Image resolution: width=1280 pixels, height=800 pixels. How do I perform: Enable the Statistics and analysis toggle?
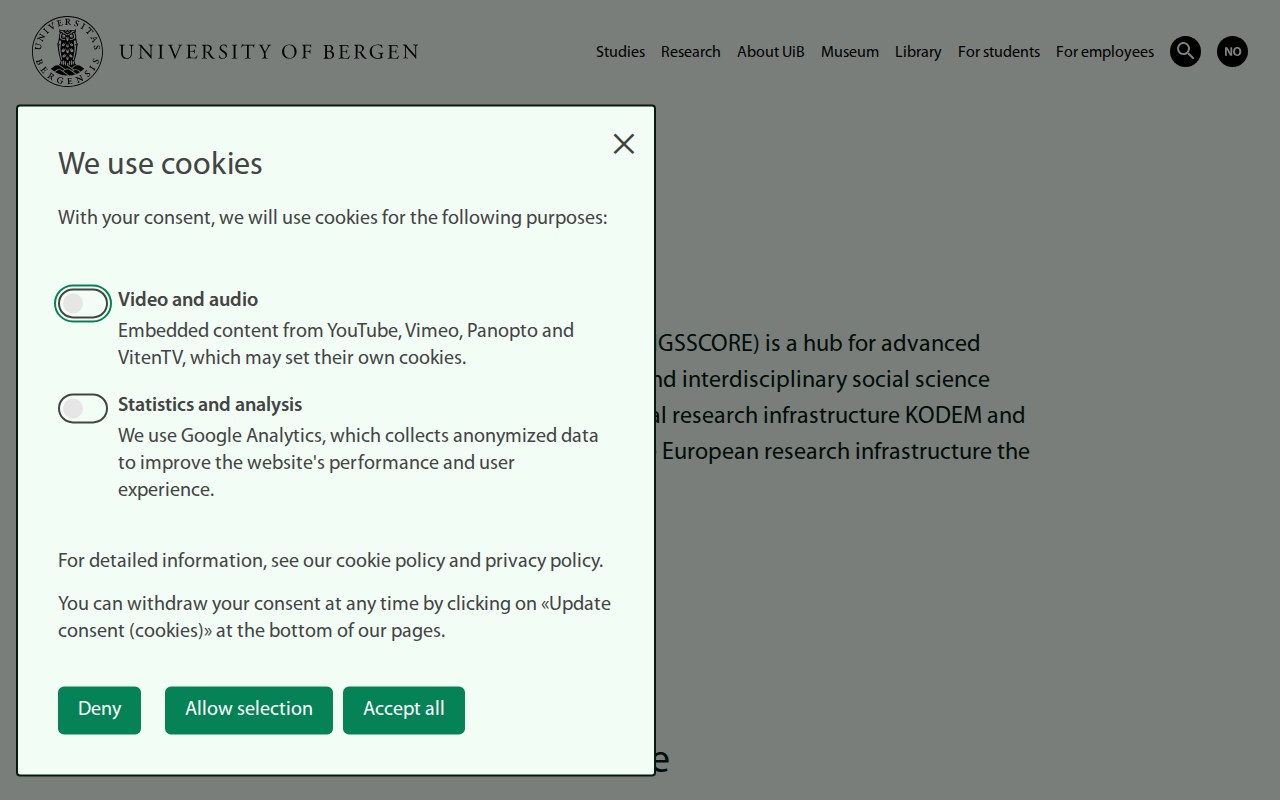point(83,408)
